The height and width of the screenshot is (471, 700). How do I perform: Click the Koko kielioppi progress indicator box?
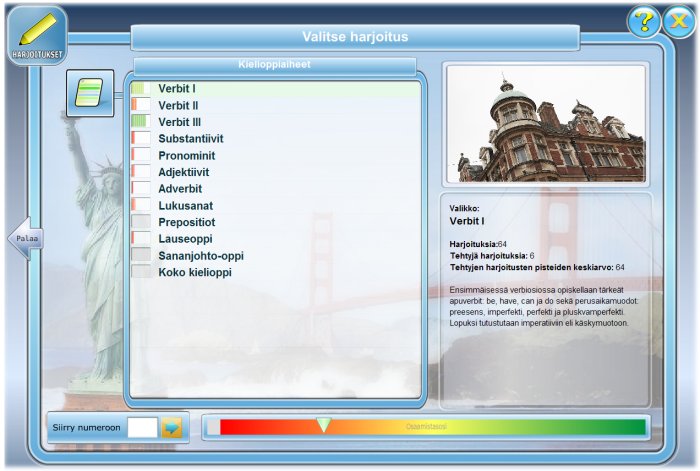pos(141,271)
